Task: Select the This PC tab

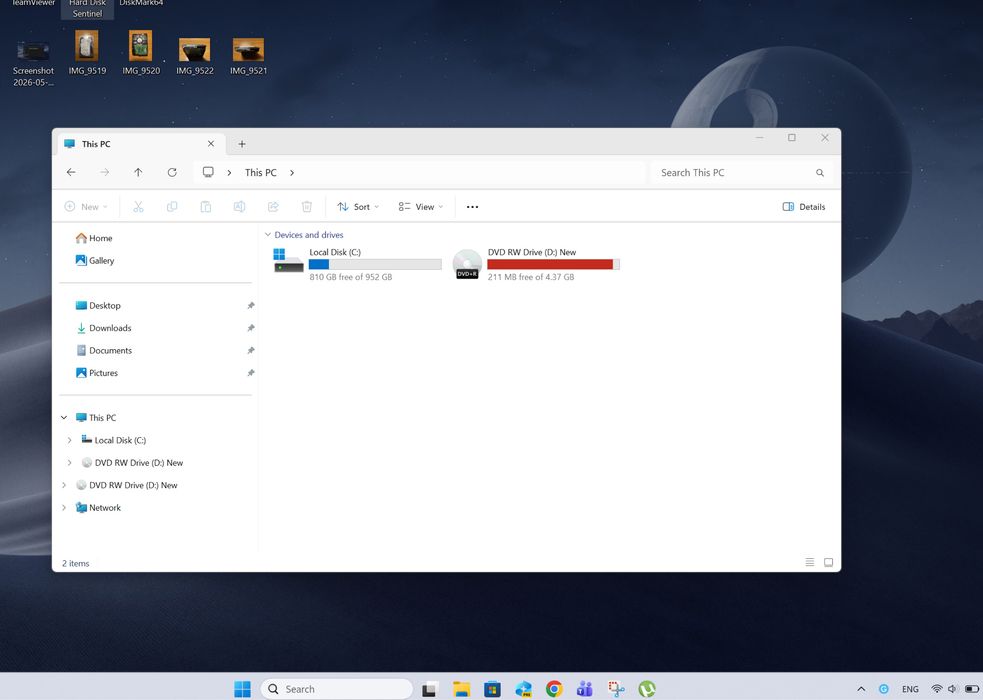Action: (x=139, y=144)
